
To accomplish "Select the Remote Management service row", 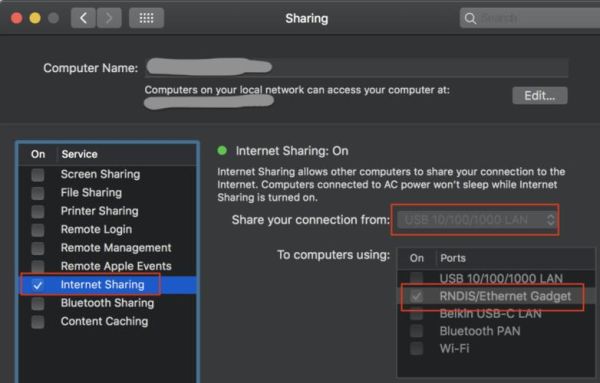I will 107,248.
